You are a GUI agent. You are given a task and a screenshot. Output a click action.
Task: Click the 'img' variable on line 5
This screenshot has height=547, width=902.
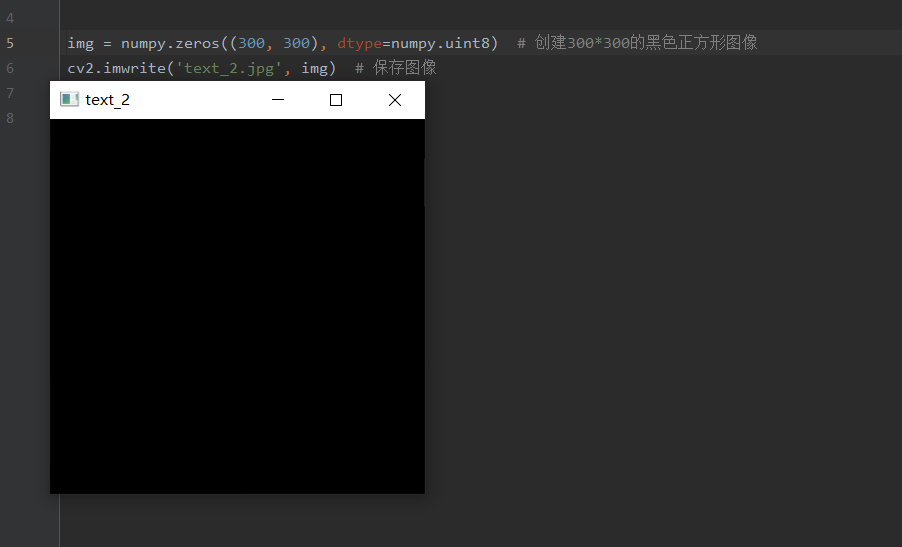point(81,44)
